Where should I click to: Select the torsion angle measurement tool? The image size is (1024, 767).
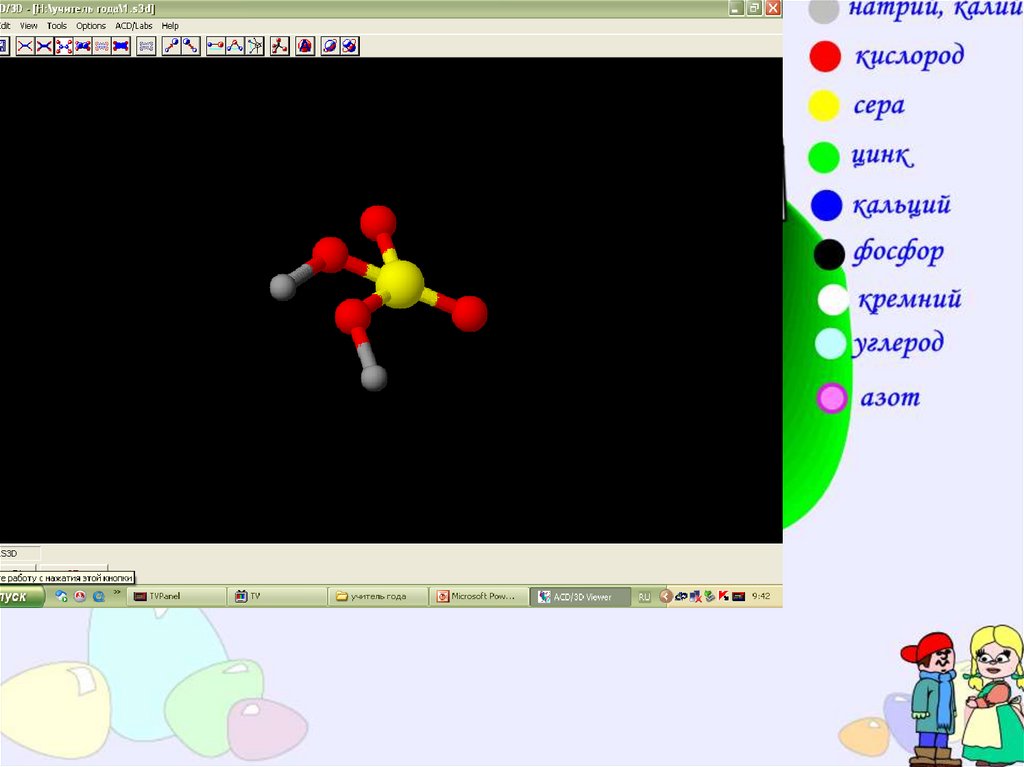254,46
